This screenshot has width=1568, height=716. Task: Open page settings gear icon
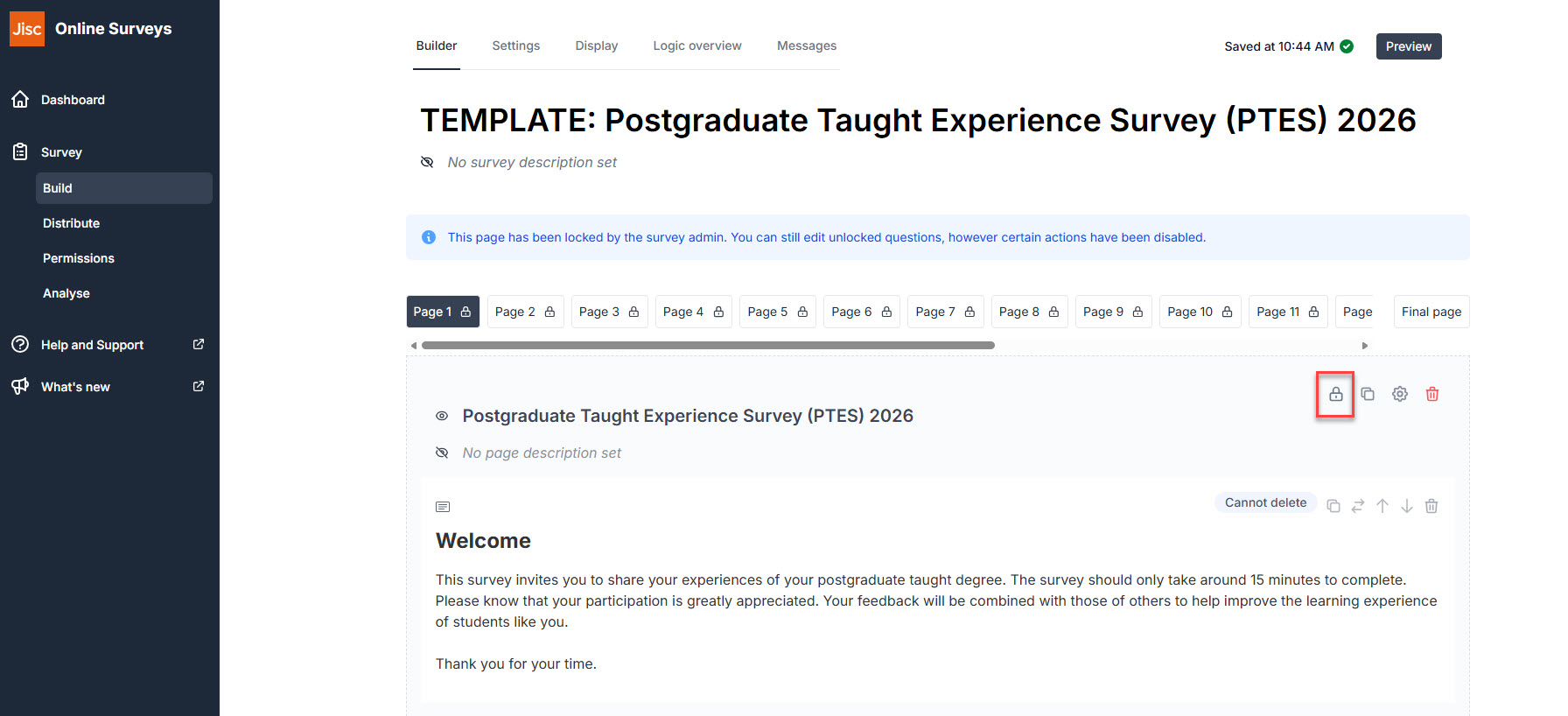1400,394
